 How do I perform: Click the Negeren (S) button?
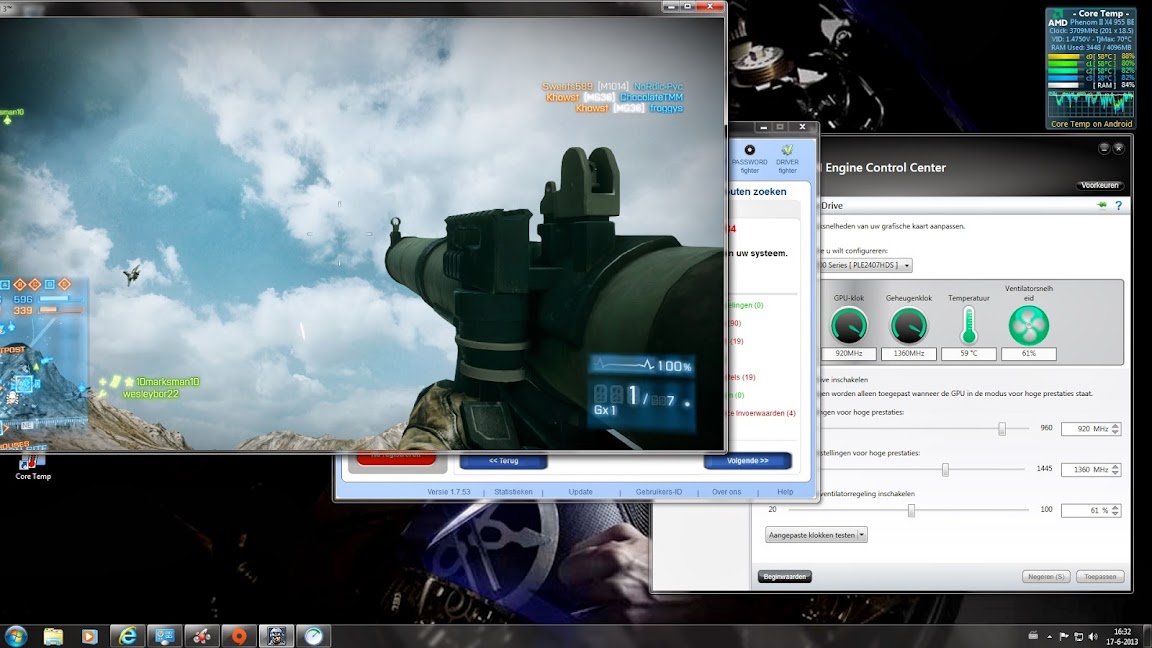pos(1046,577)
